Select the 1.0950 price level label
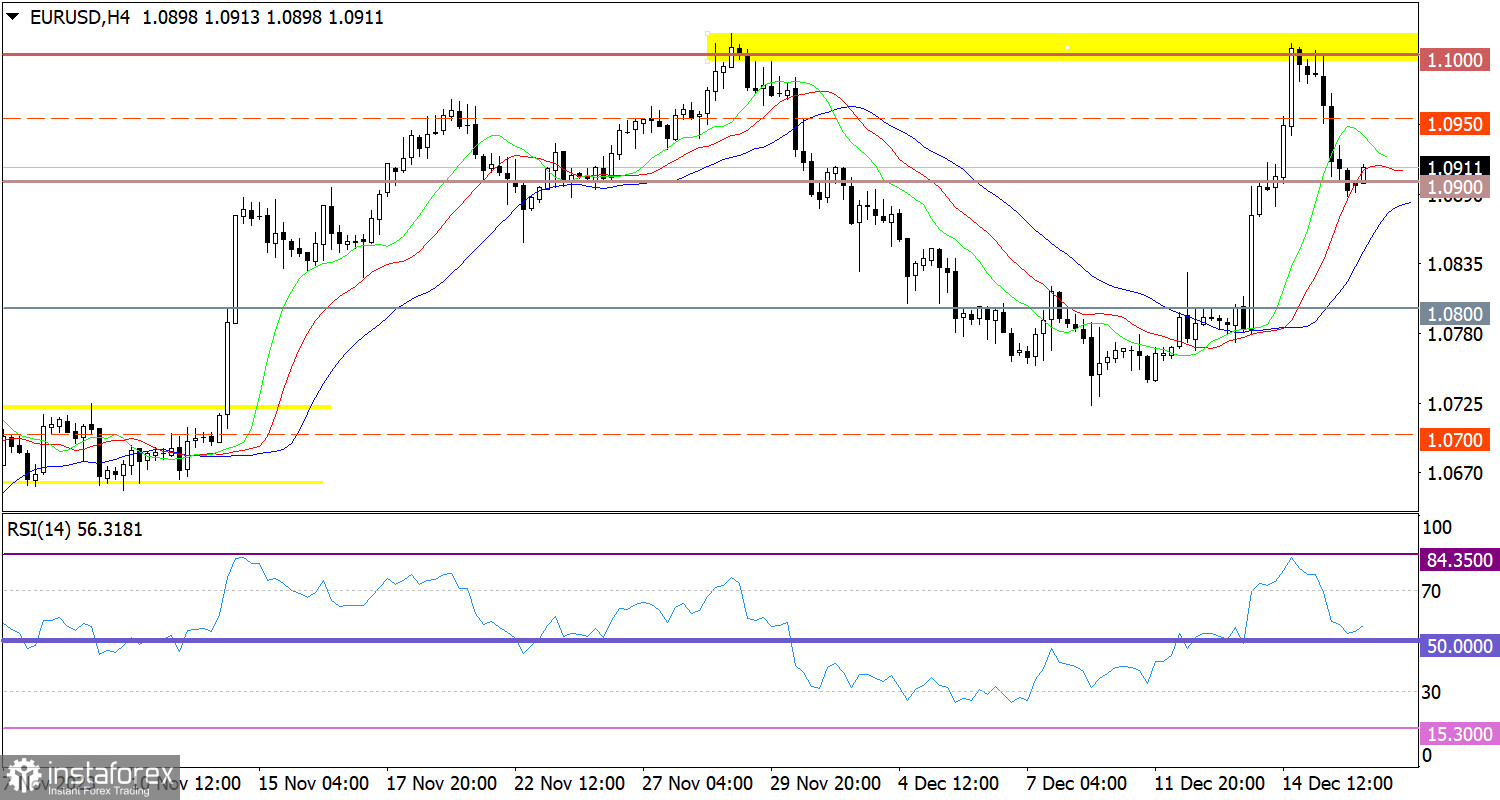This screenshot has width=1500, height=800. pos(1457,125)
